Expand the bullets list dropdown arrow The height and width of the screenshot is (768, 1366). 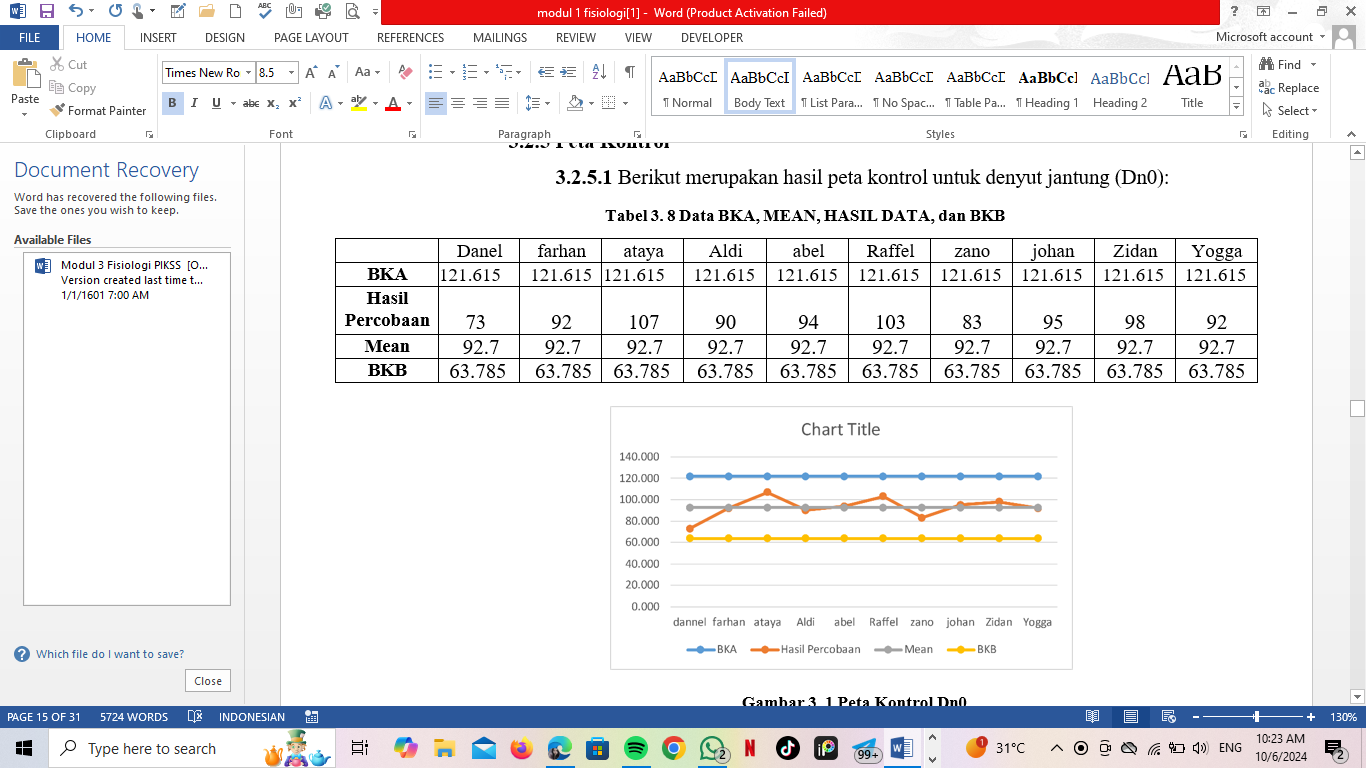[x=452, y=72]
